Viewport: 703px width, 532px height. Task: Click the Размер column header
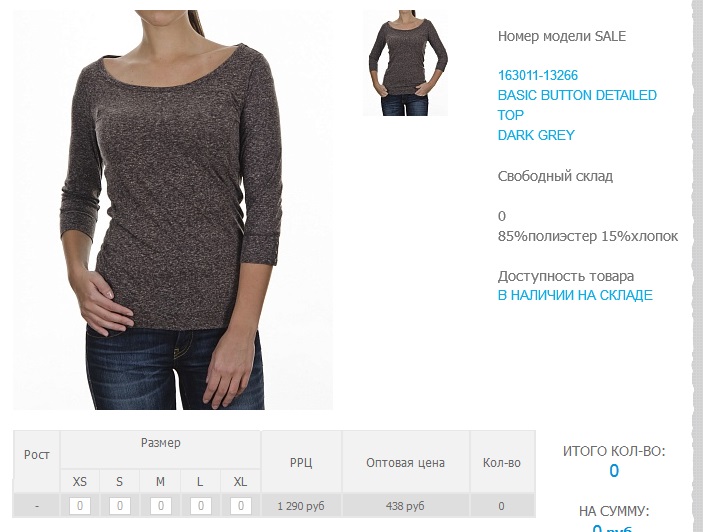point(161,443)
